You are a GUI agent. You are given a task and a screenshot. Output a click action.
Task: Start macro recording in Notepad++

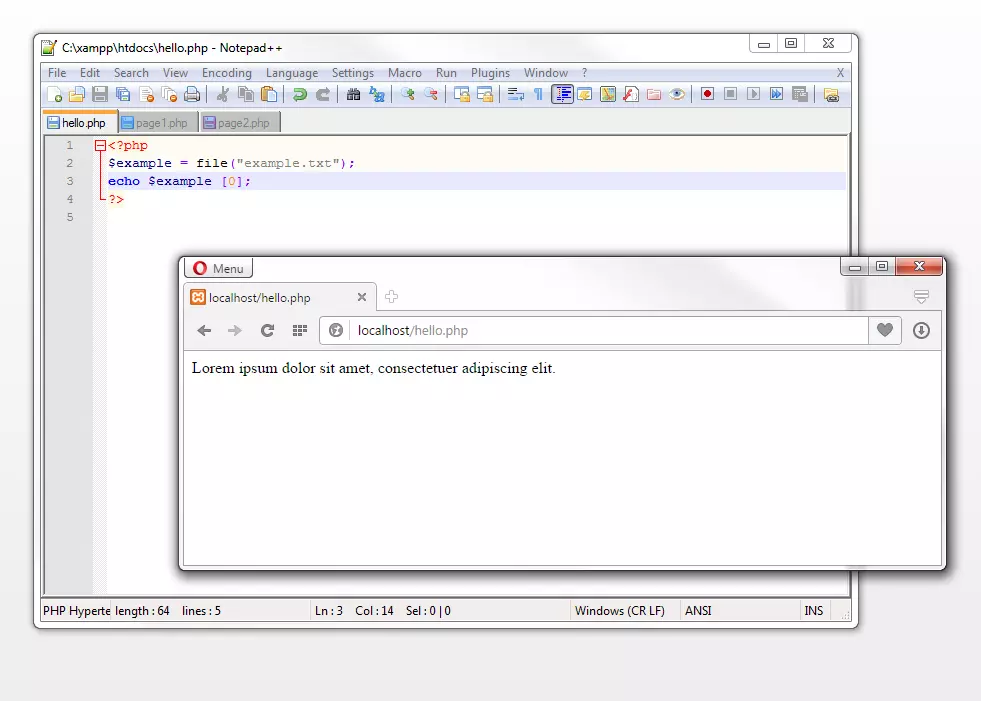706,94
